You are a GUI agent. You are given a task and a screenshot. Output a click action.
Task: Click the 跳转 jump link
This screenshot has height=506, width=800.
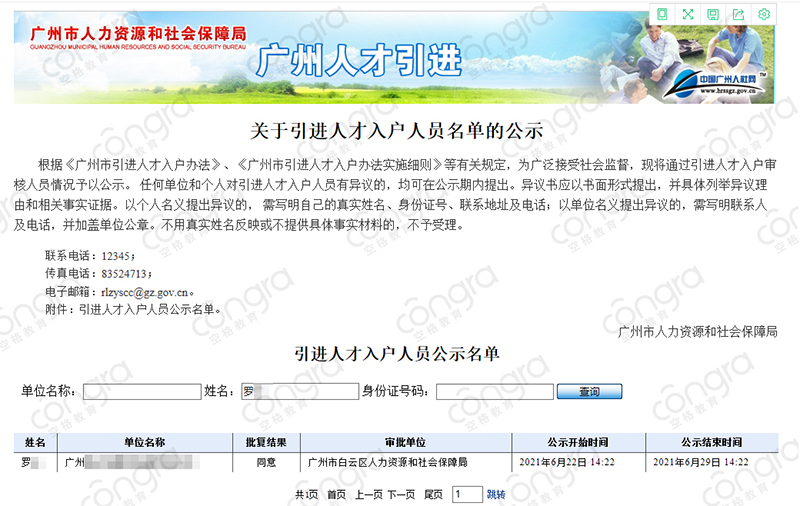tap(496, 494)
